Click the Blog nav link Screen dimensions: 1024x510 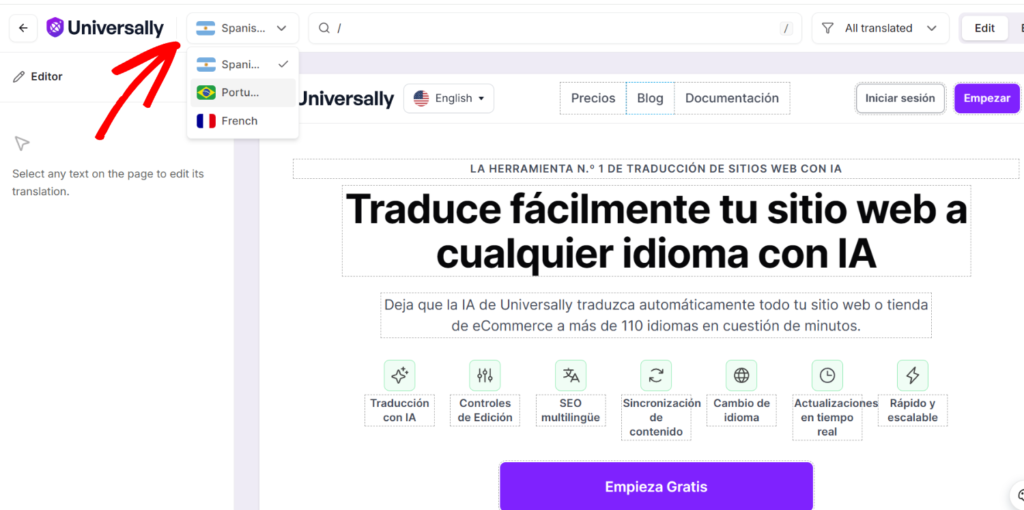[x=650, y=98]
